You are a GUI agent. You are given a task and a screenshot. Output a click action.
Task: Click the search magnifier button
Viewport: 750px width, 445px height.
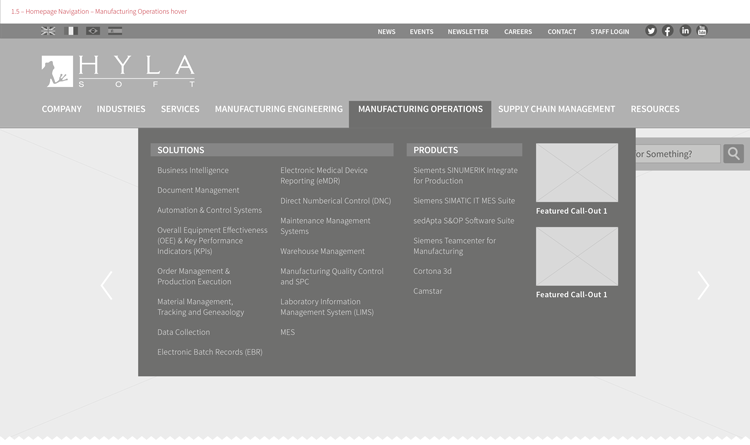[733, 154]
